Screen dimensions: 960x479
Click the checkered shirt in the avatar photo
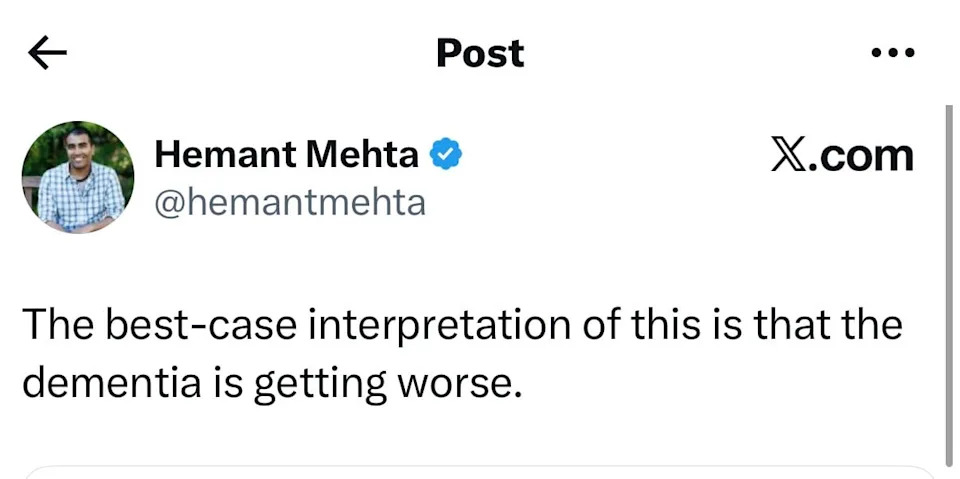tap(80, 200)
